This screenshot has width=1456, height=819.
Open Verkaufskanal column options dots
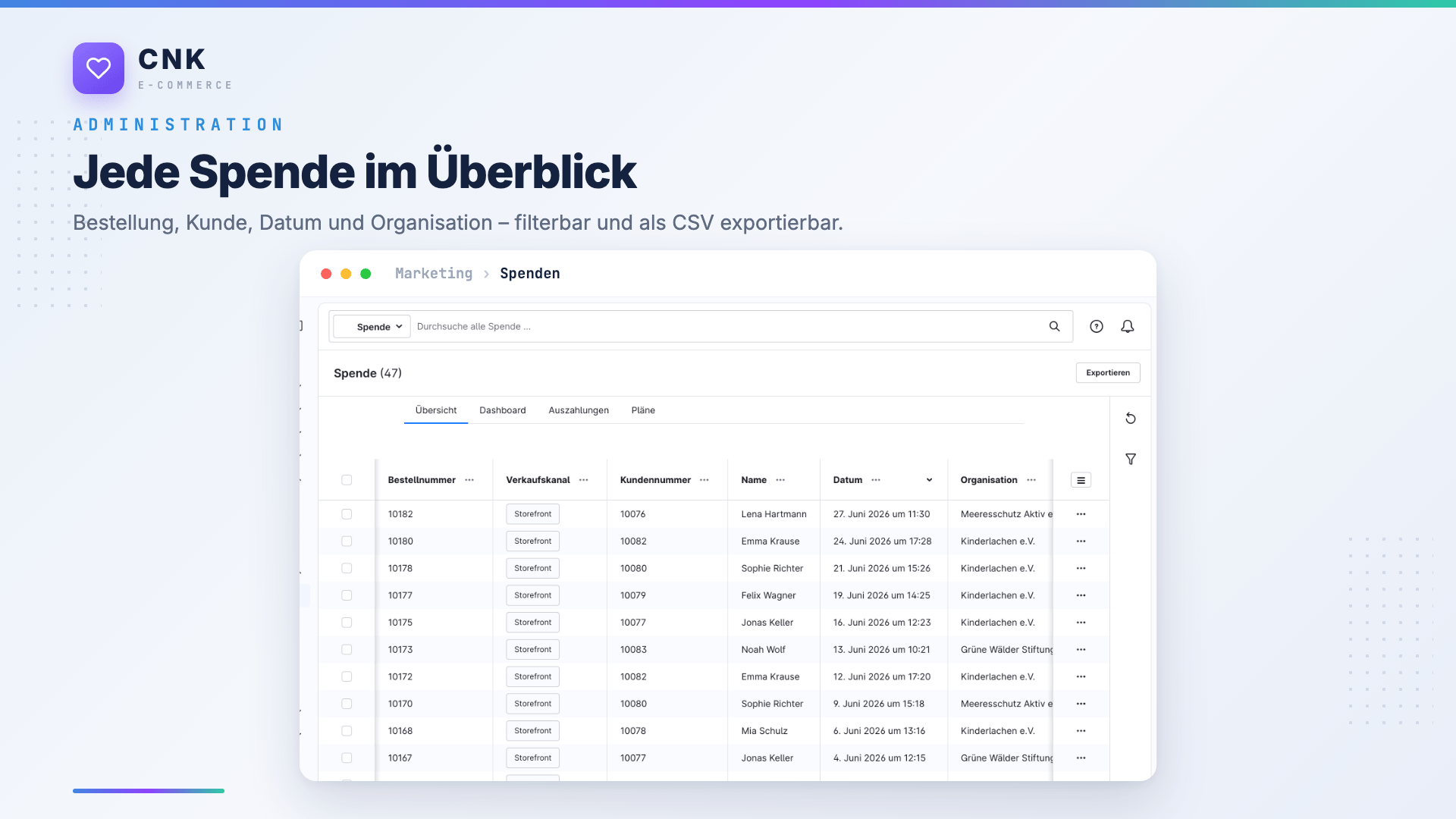coord(584,480)
